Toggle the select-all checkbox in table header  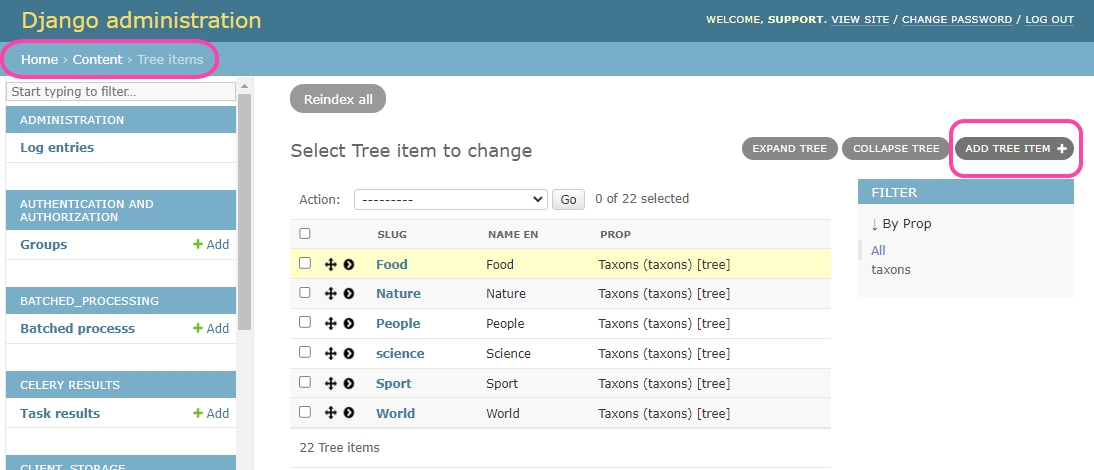point(305,234)
